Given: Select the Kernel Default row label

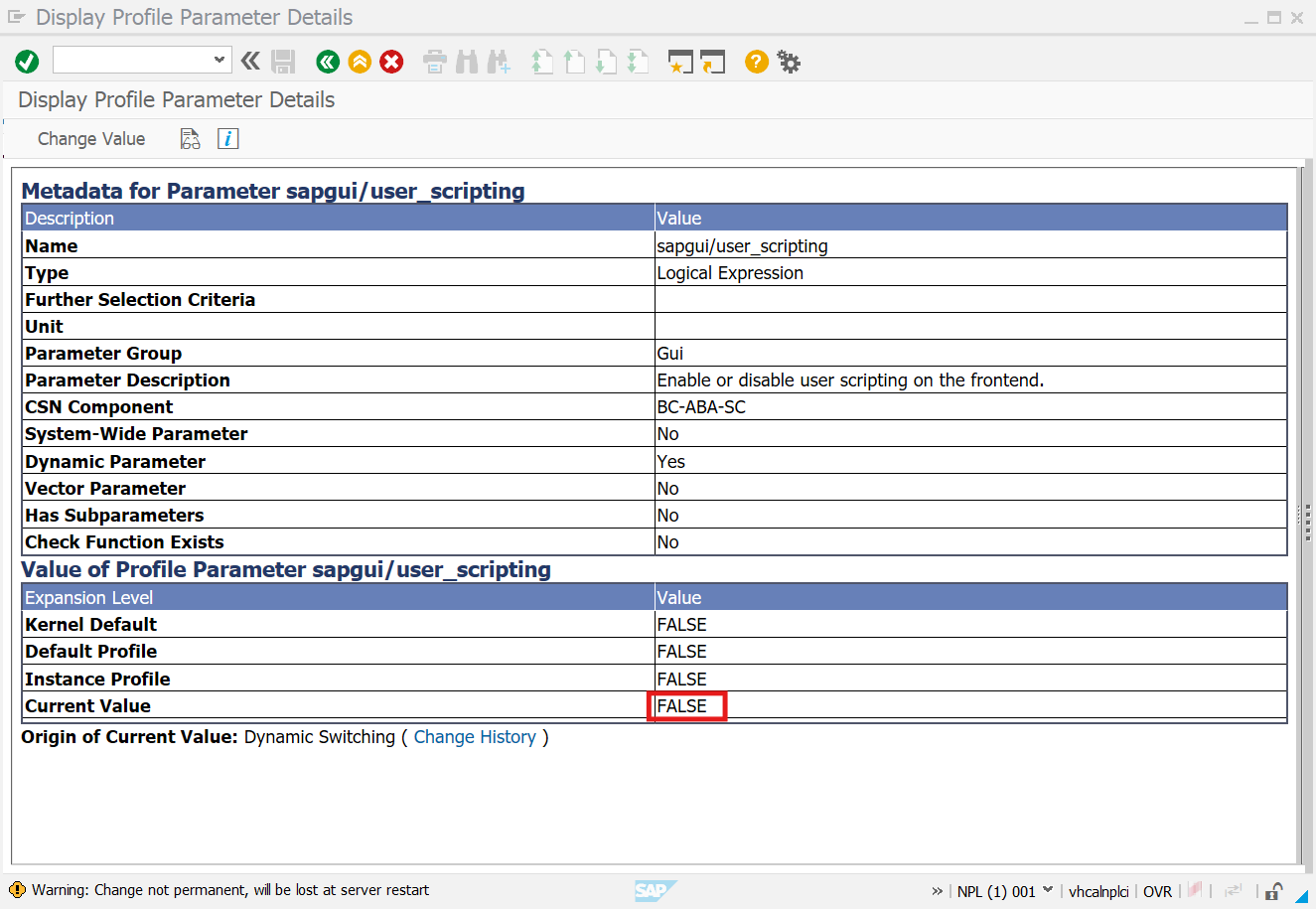Looking at the screenshot, I should click(x=91, y=625).
